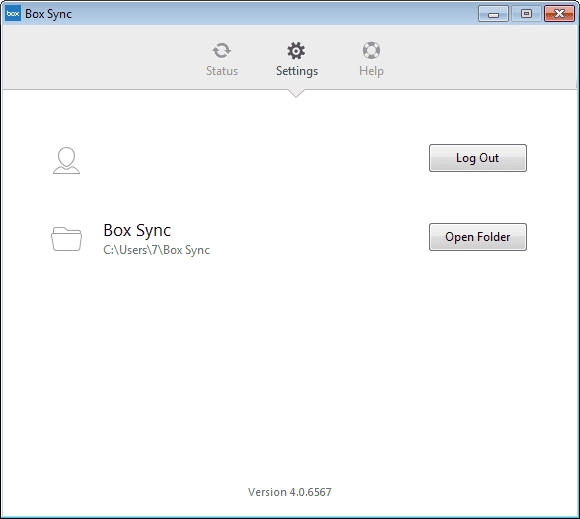Click the Version 4.0.6567 text
The width and height of the screenshot is (580, 519).
[x=290, y=492]
